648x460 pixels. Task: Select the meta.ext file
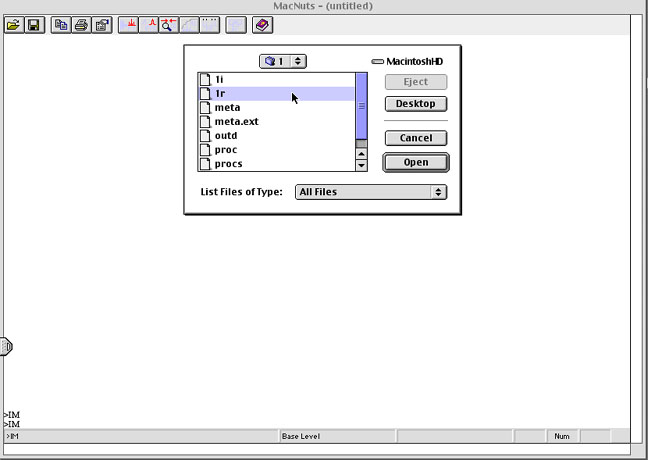click(x=236, y=121)
